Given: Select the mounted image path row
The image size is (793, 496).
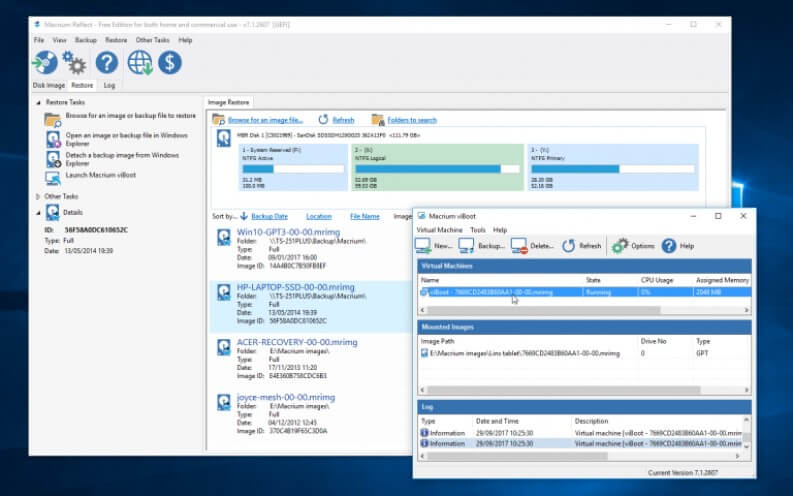Looking at the screenshot, I should (584, 353).
